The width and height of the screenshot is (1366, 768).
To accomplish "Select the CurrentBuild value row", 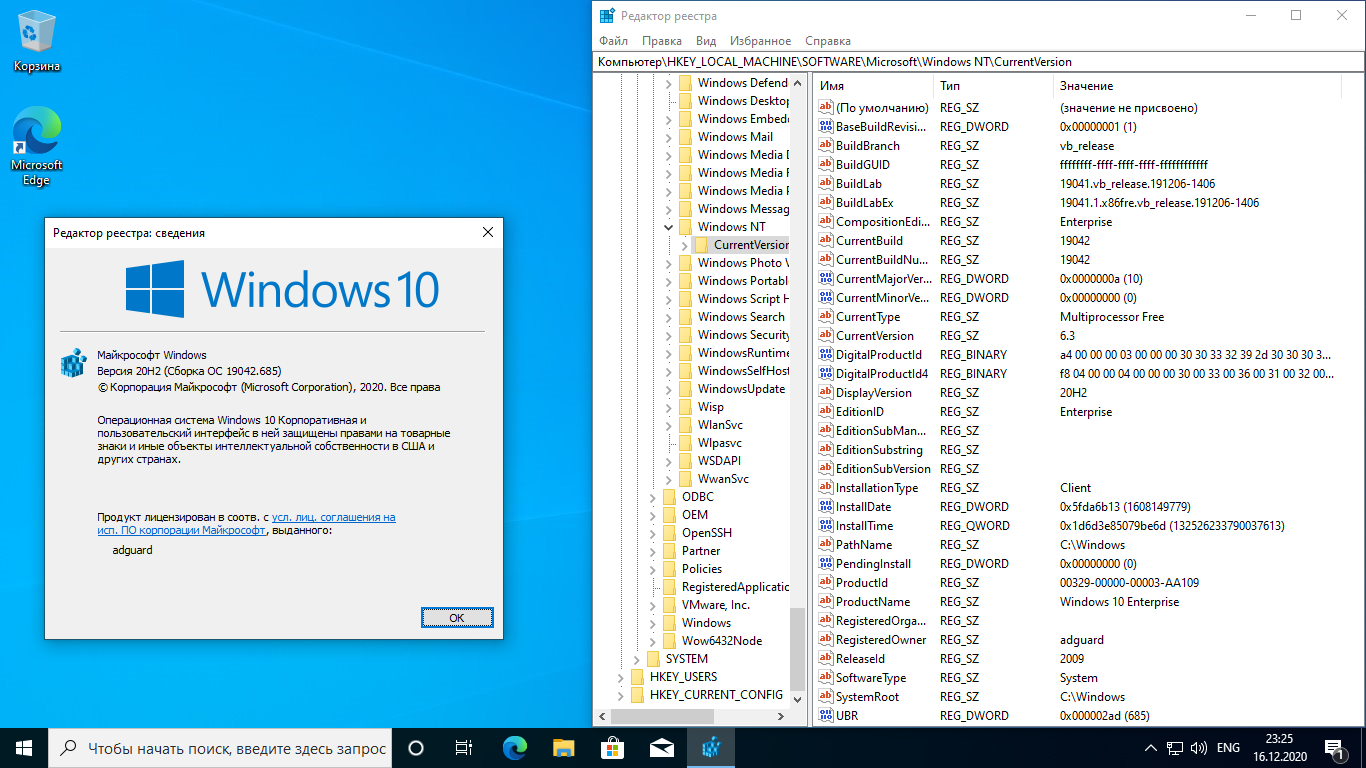I will point(1088,241).
